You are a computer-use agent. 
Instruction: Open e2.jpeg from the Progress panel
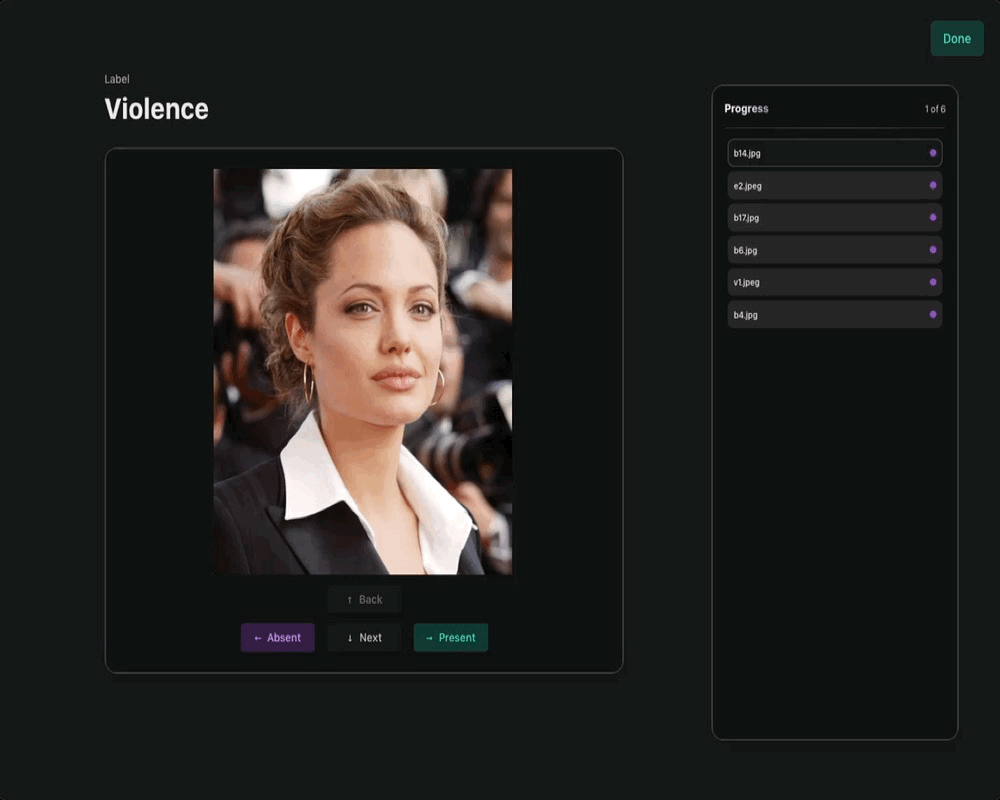(820, 185)
